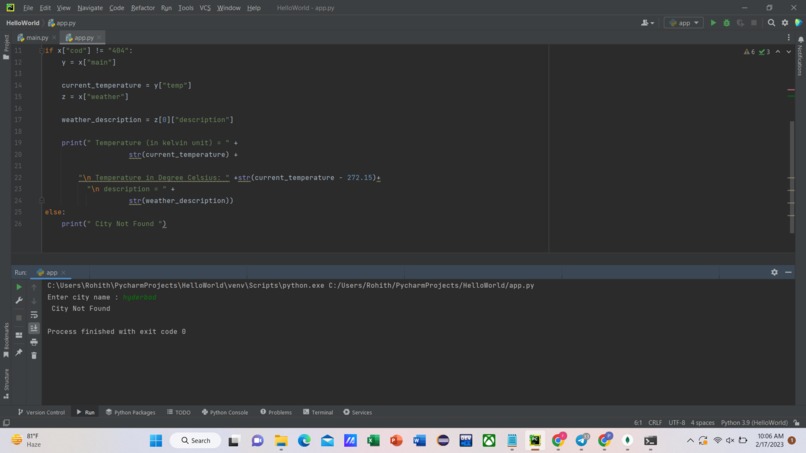Hide the Run tool window
The image size is (806, 453).
(x=788, y=272)
